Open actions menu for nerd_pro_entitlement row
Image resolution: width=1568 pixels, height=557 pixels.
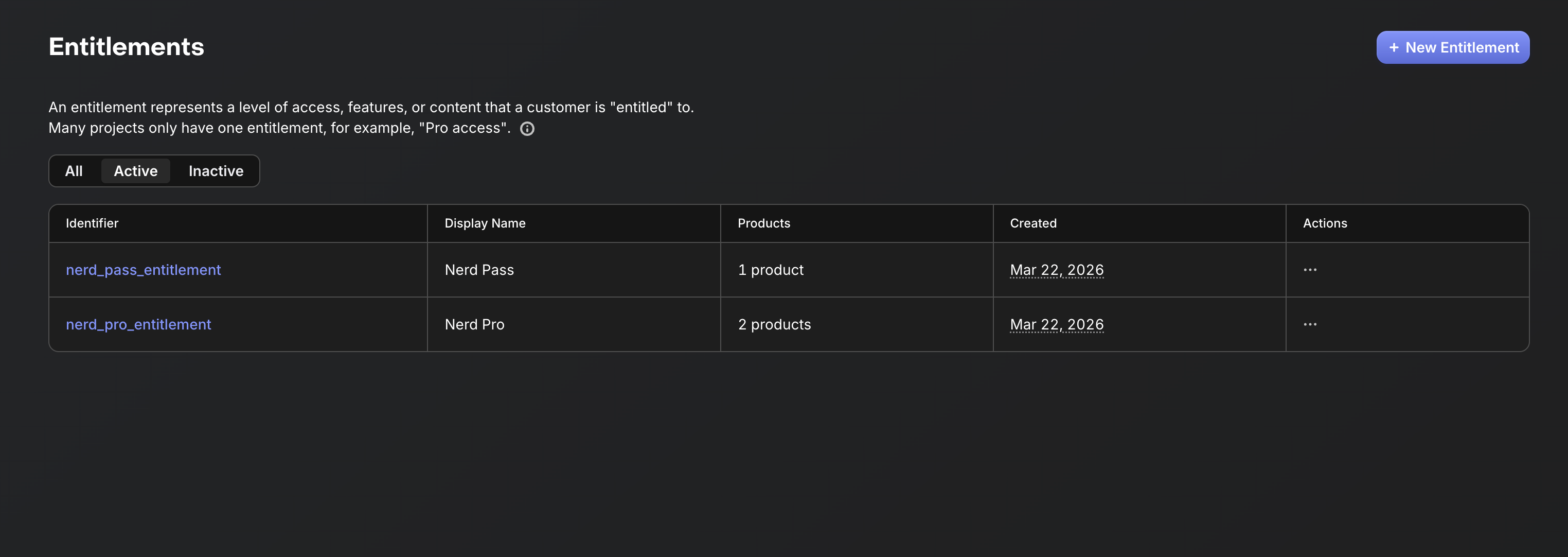click(x=1310, y=324)
